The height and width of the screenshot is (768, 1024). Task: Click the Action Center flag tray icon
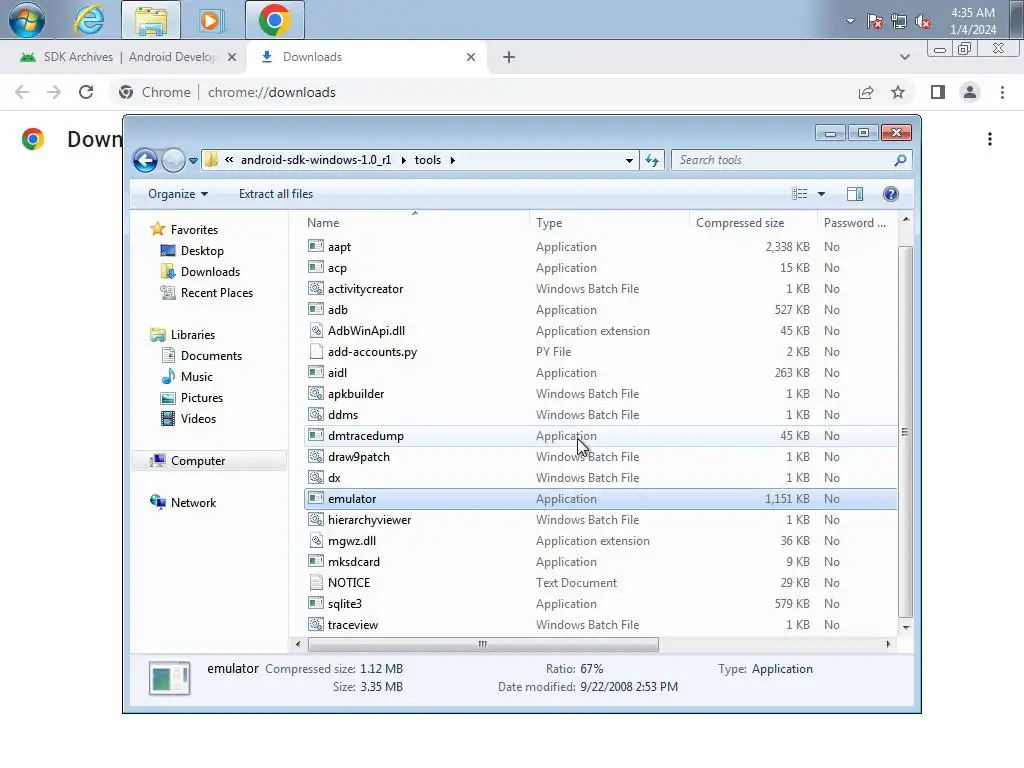874,21
